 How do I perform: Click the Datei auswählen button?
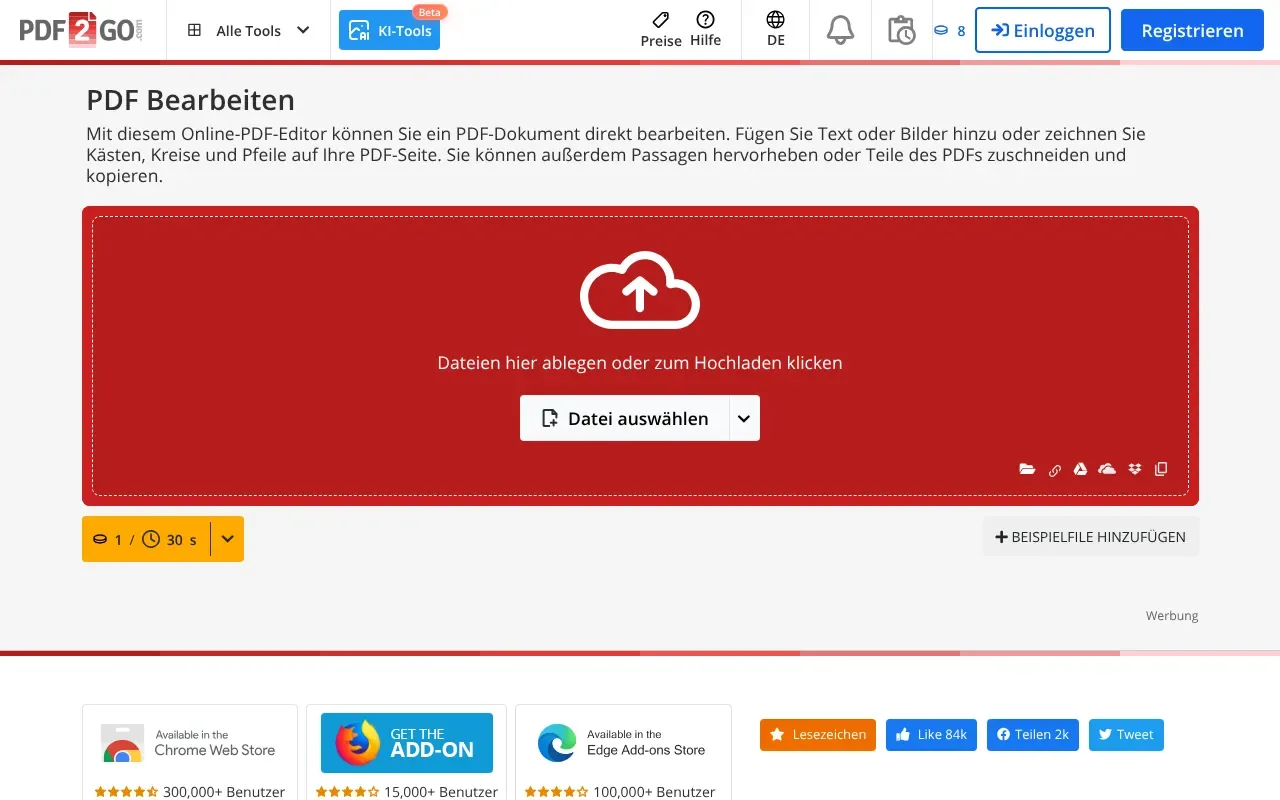[625, 418]
